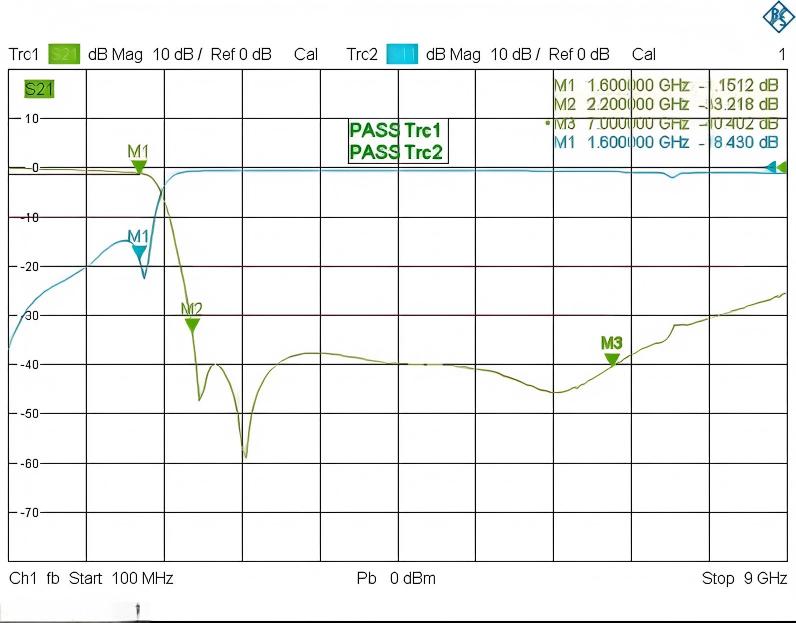Select the M3 7.000000 GHz marker info line
This screenshot has height=623, width=796.
665,124
